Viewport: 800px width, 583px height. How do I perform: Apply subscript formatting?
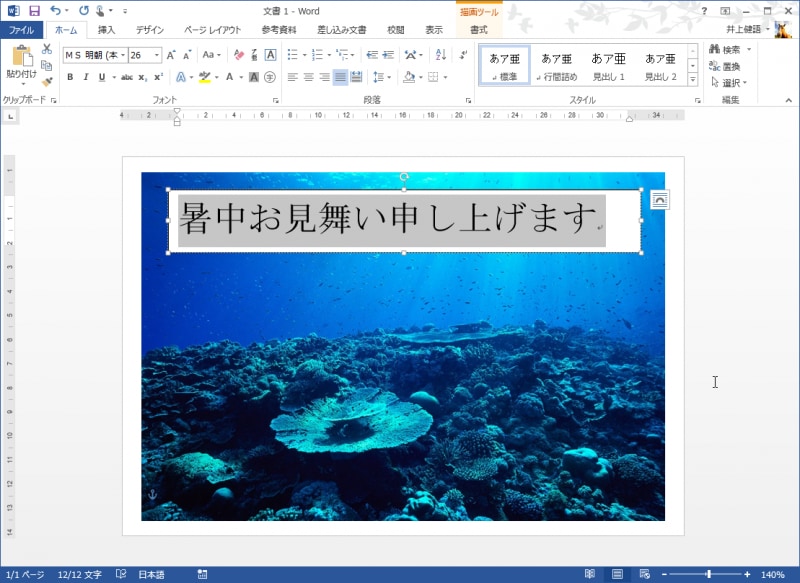(x=141, y=76)
